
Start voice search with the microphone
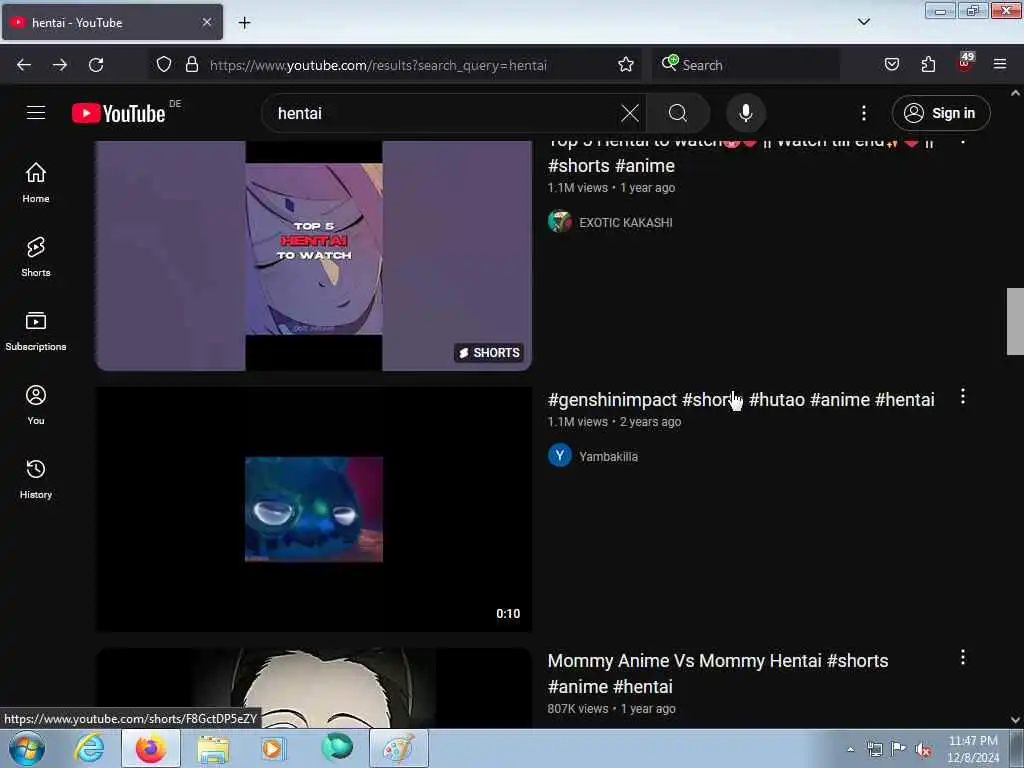[746, 113]
